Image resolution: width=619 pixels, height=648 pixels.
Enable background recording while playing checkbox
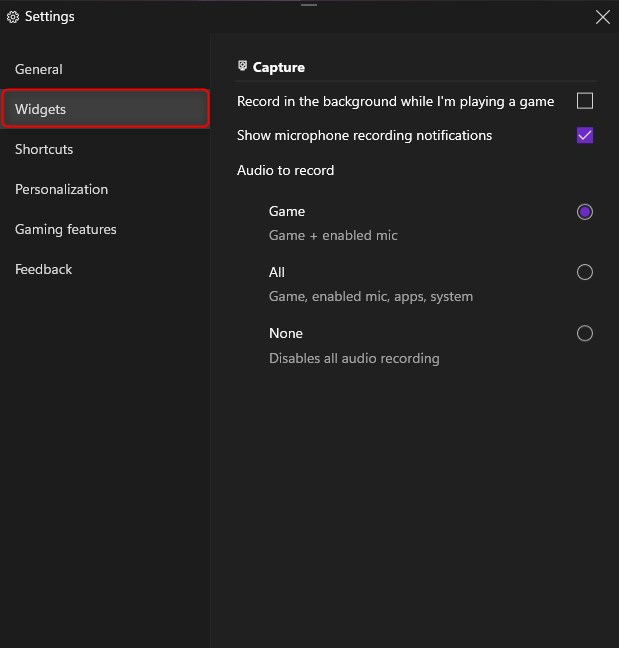tap(585, 101)
